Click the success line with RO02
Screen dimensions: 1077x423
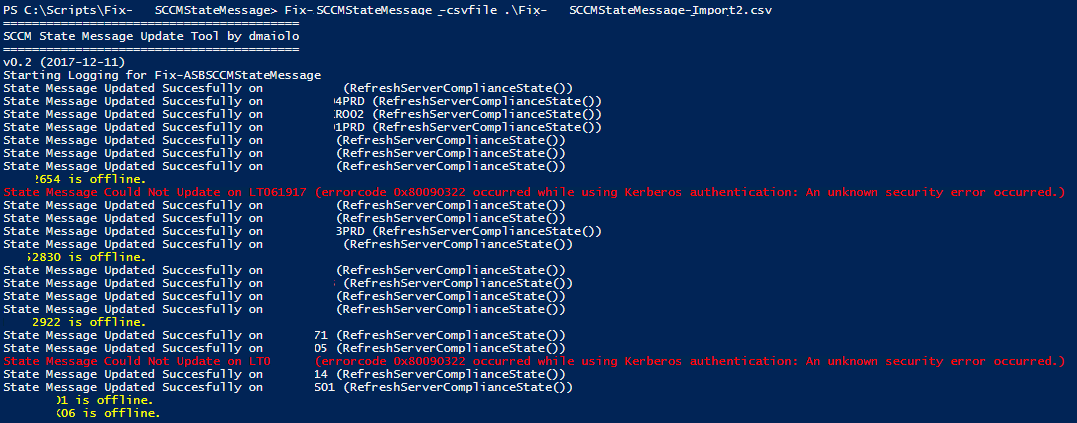tap(302, 114)
